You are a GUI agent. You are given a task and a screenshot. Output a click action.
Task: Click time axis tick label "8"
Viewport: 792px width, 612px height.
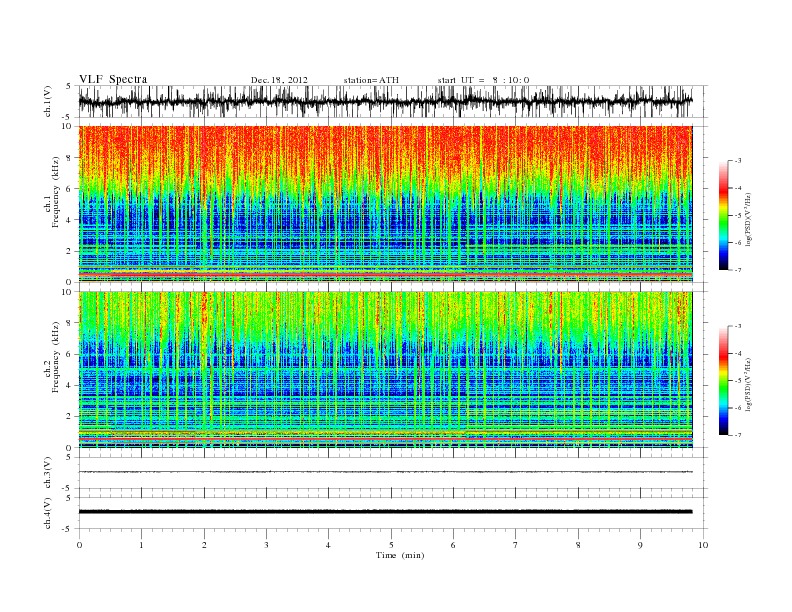[x=578, y=545]
